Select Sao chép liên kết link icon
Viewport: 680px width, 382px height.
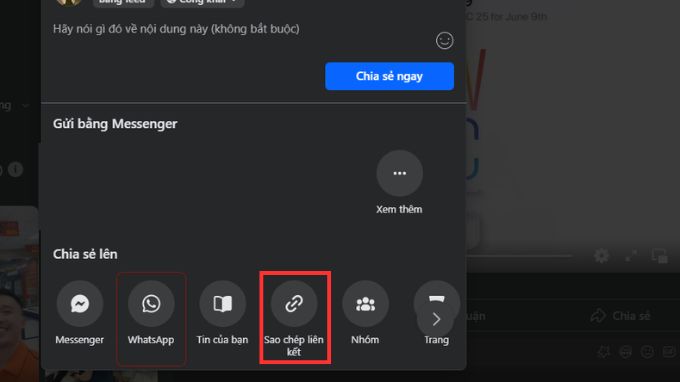click(x=294, y=304)
